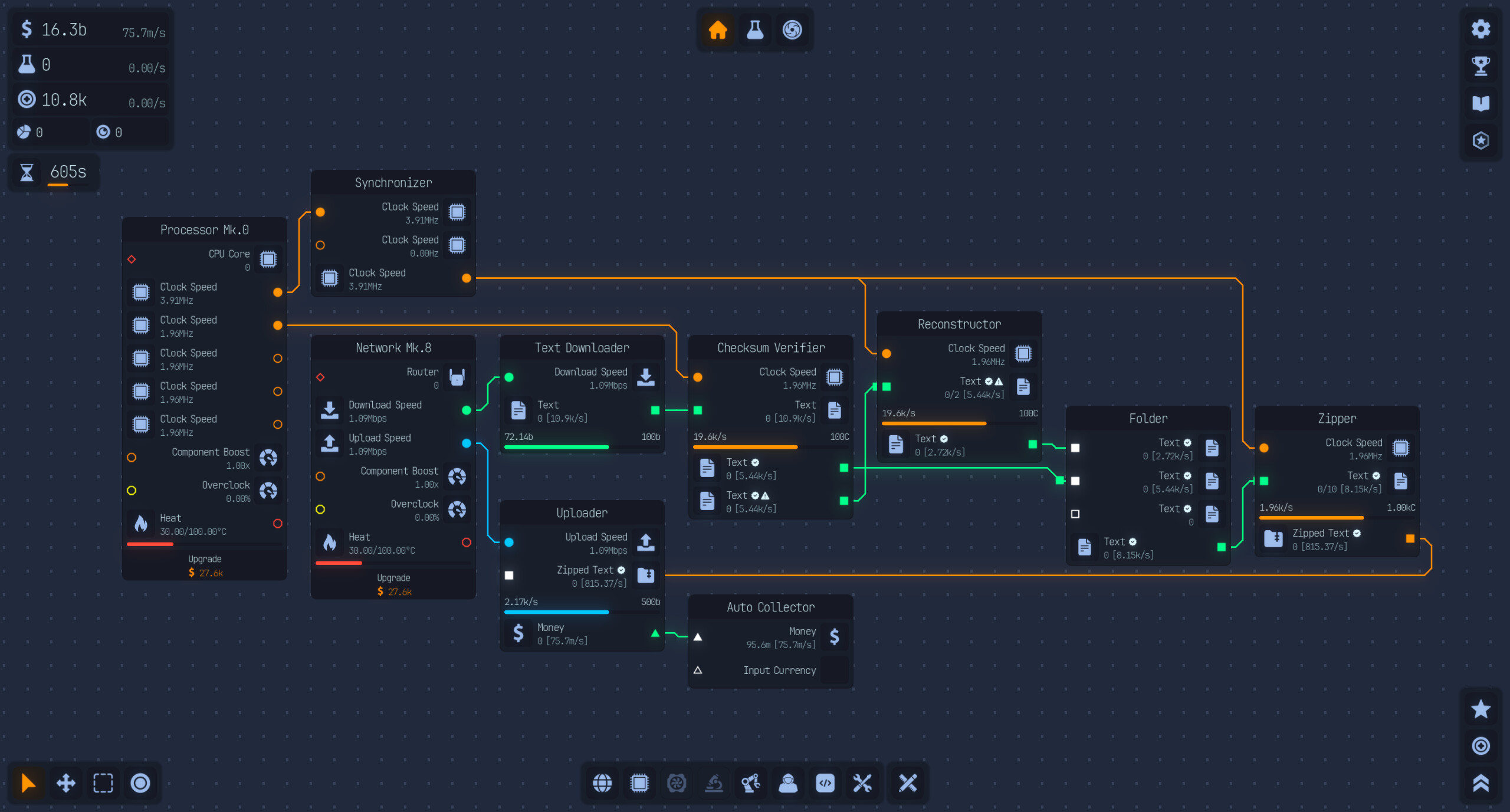Select the globe network category
1510x812 pixels.
[x=602, y=783]
